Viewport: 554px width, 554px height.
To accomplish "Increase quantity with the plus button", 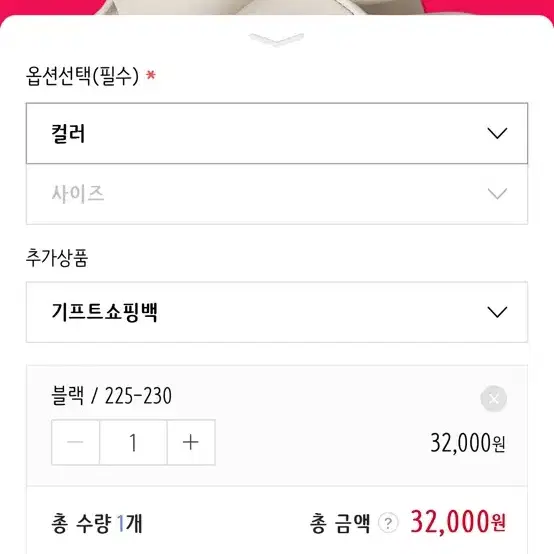I will pos(191,442).
